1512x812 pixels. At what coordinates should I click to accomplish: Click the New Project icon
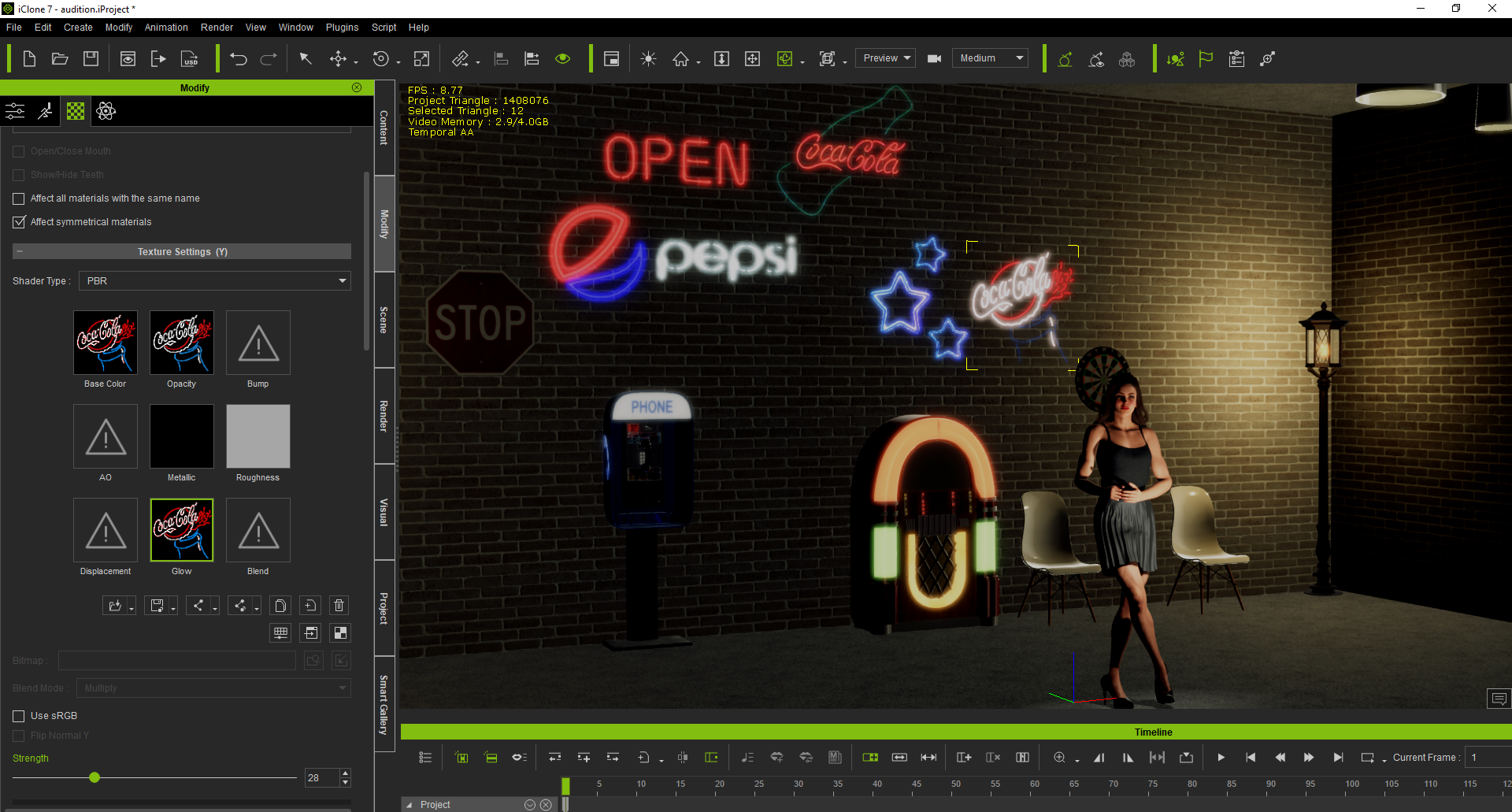tap(29, 59)
